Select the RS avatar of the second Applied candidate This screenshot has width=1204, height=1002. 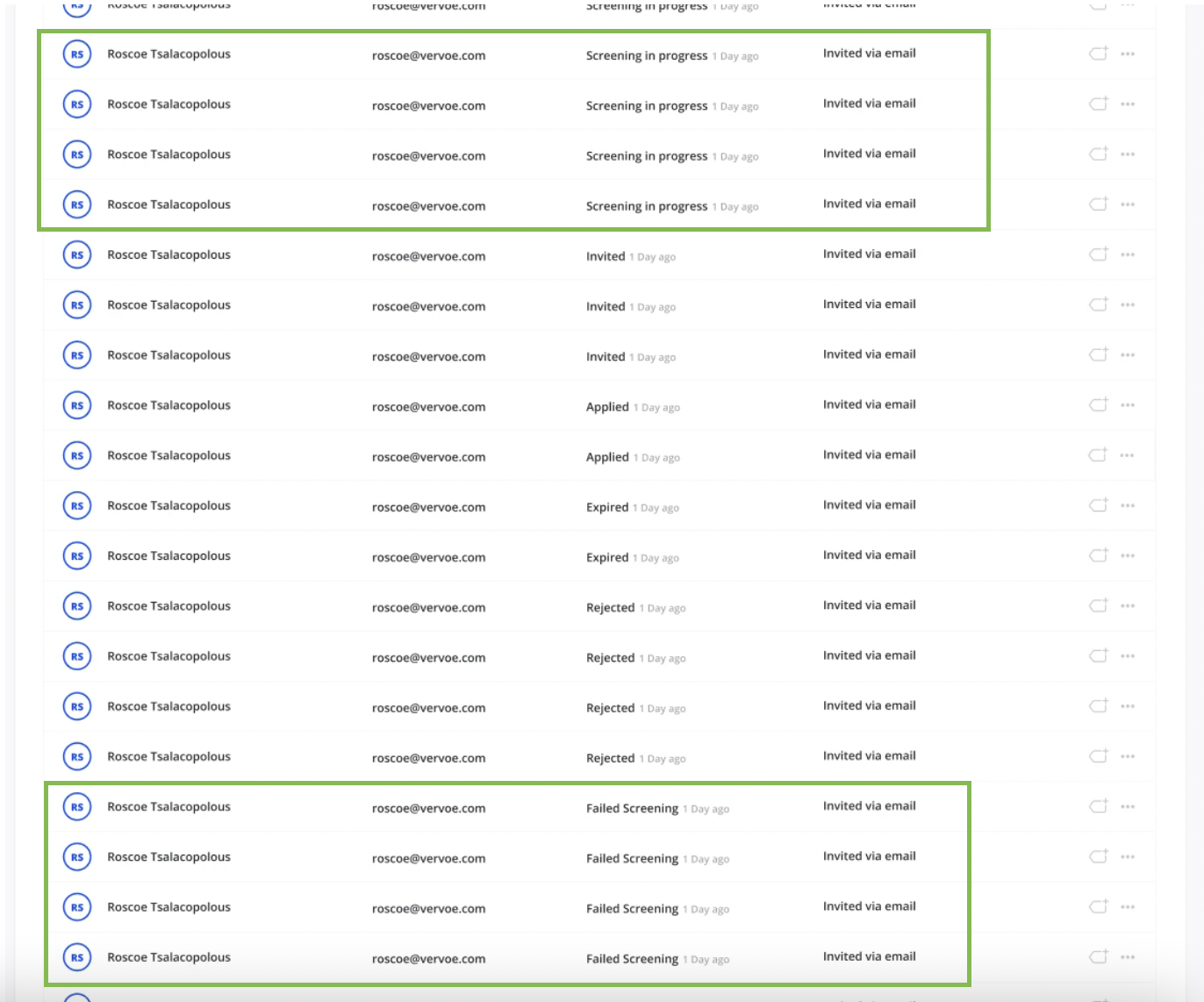click(77, 455)
